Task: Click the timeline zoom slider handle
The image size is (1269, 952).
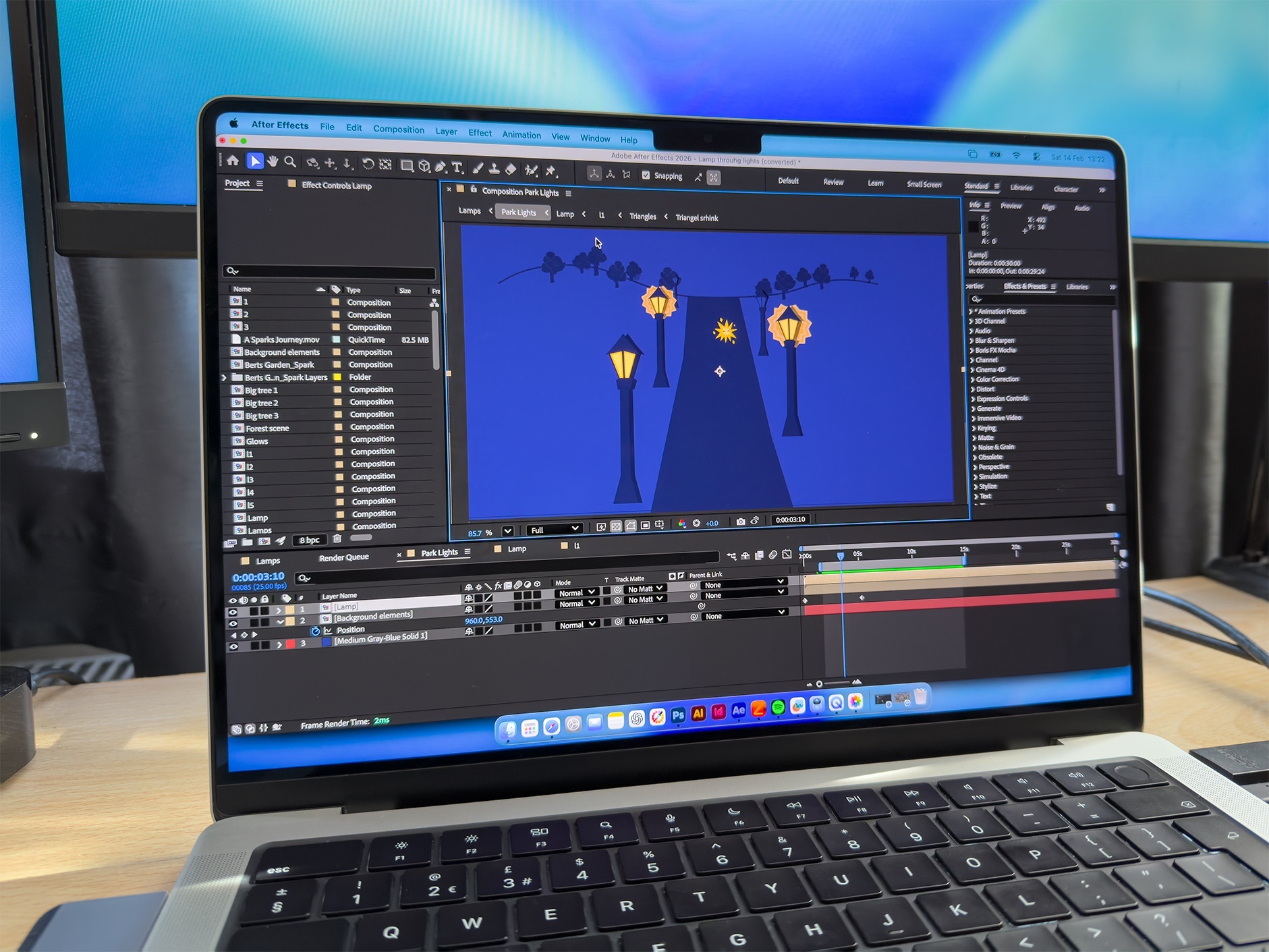Action: click(819, 683)
